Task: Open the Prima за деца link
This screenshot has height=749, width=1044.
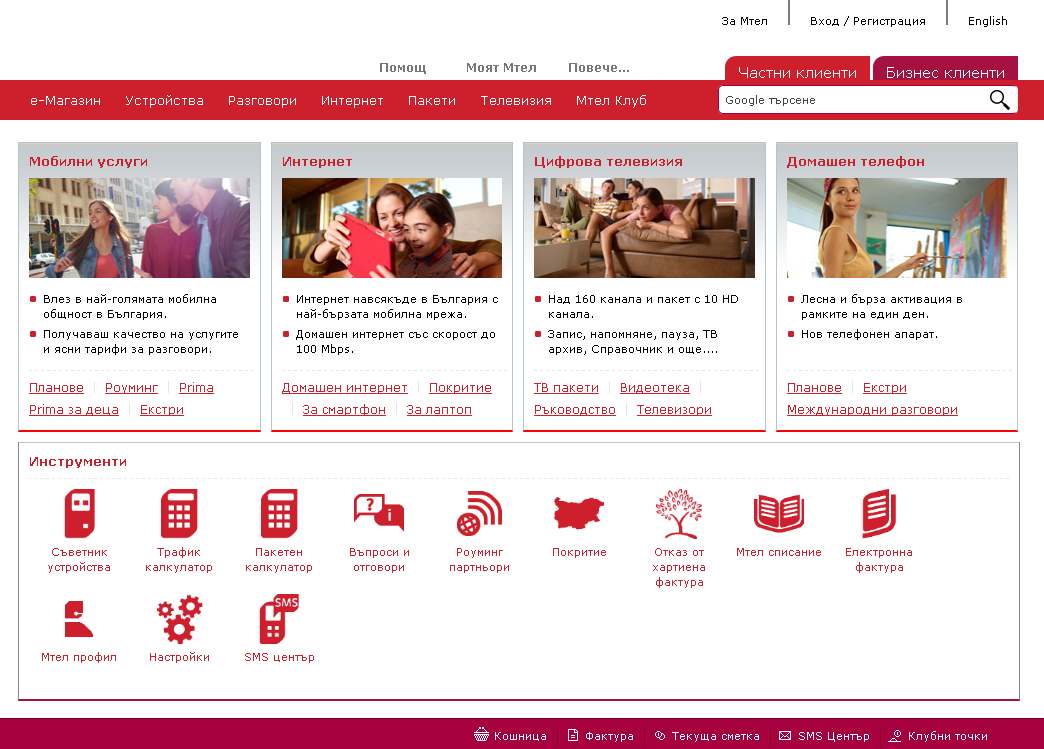Action: tap(74, 409)
